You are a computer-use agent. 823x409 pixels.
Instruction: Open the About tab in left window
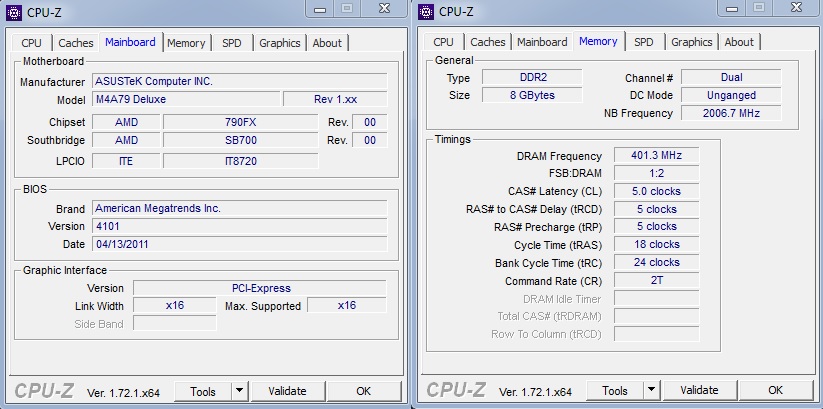pyautogui.click(x=327, y=43)
